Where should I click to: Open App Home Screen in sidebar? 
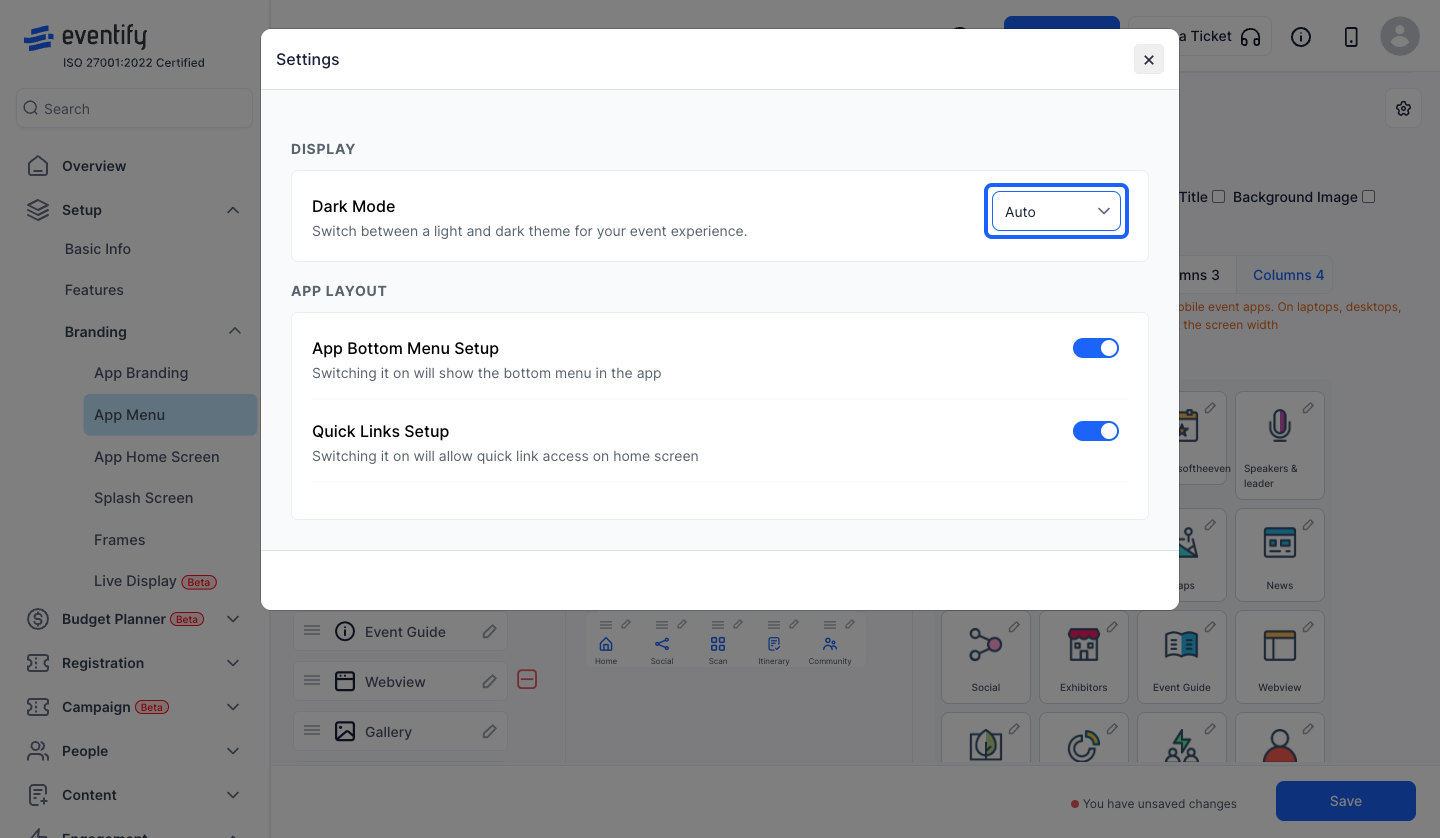[x=157, y=457]
